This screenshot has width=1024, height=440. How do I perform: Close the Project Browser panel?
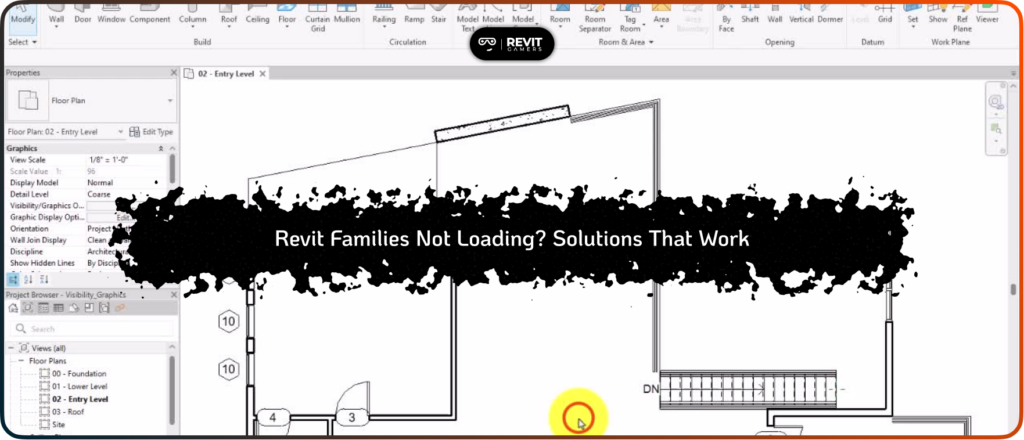(x=174, y=295)
